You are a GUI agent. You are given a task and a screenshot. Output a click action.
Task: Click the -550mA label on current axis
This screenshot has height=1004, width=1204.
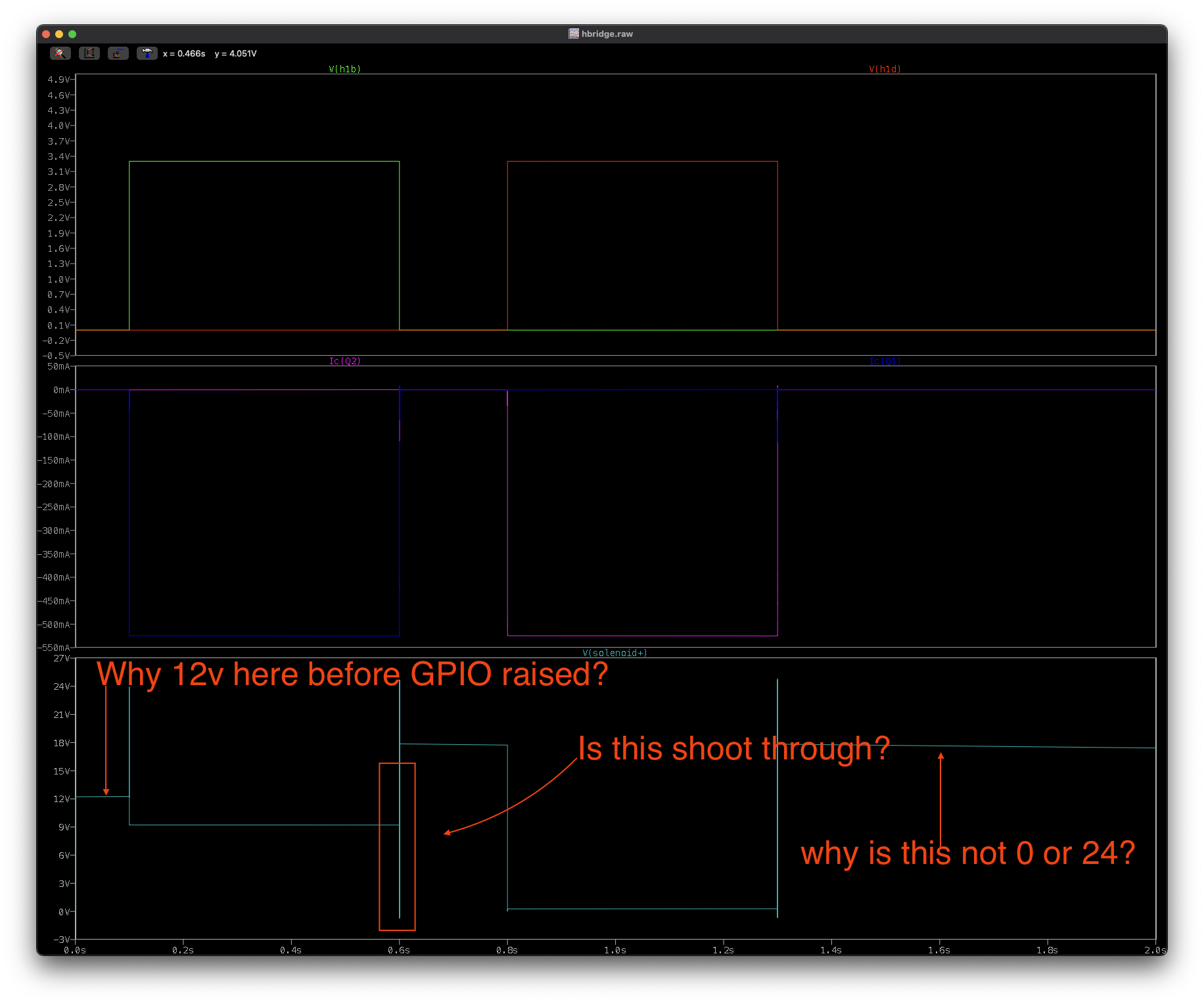point(54,648)
